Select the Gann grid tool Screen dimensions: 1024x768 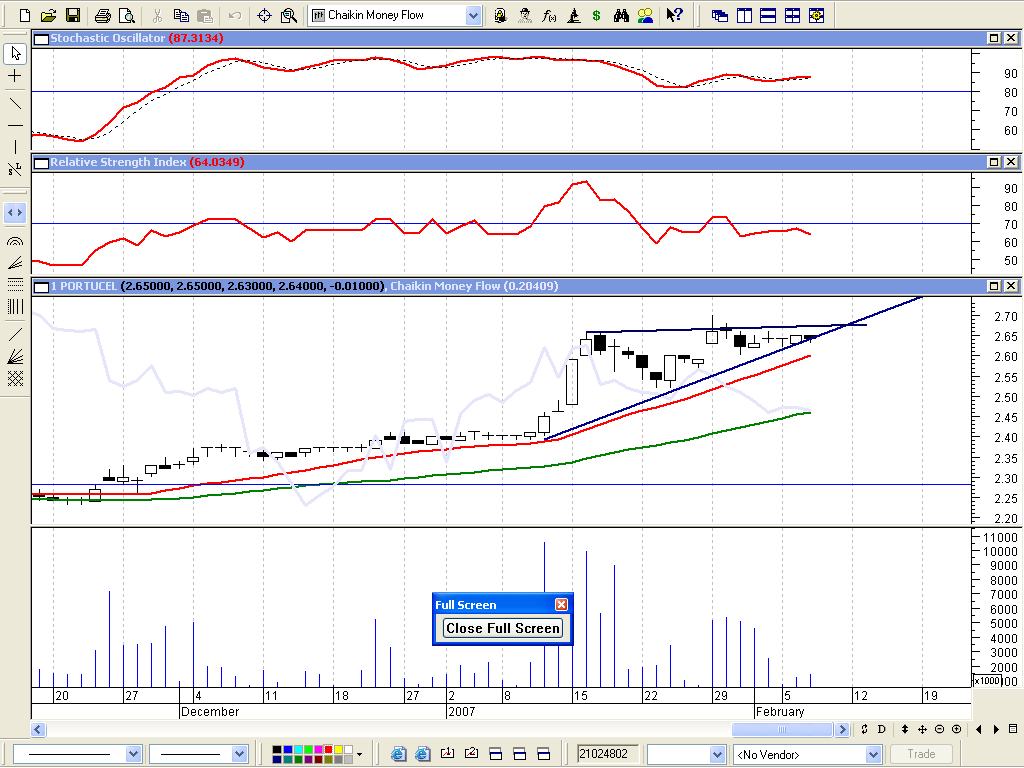pyautogui.click(x=15, y=379)
